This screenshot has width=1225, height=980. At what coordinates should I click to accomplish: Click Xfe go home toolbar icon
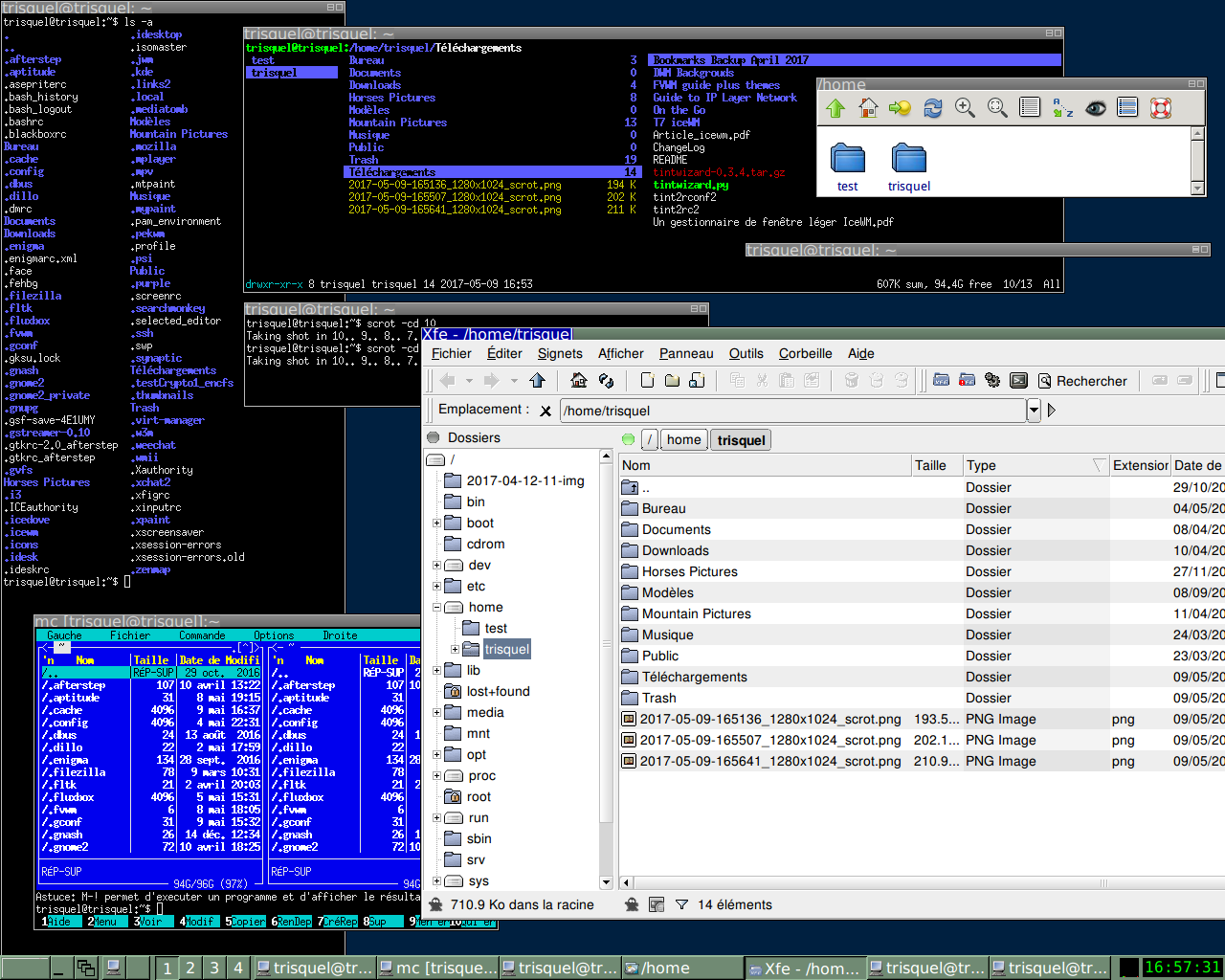(x=579, y=381)
